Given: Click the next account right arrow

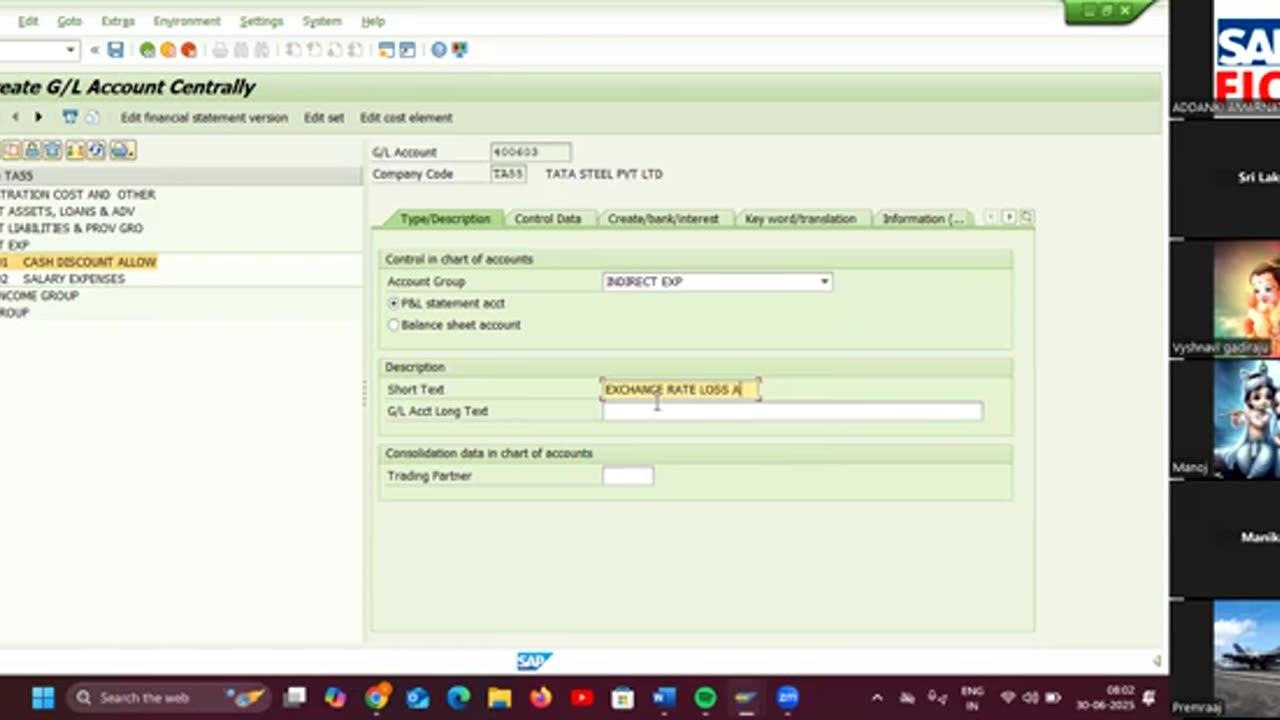Looking at the screenshot, I should point(38,117).
